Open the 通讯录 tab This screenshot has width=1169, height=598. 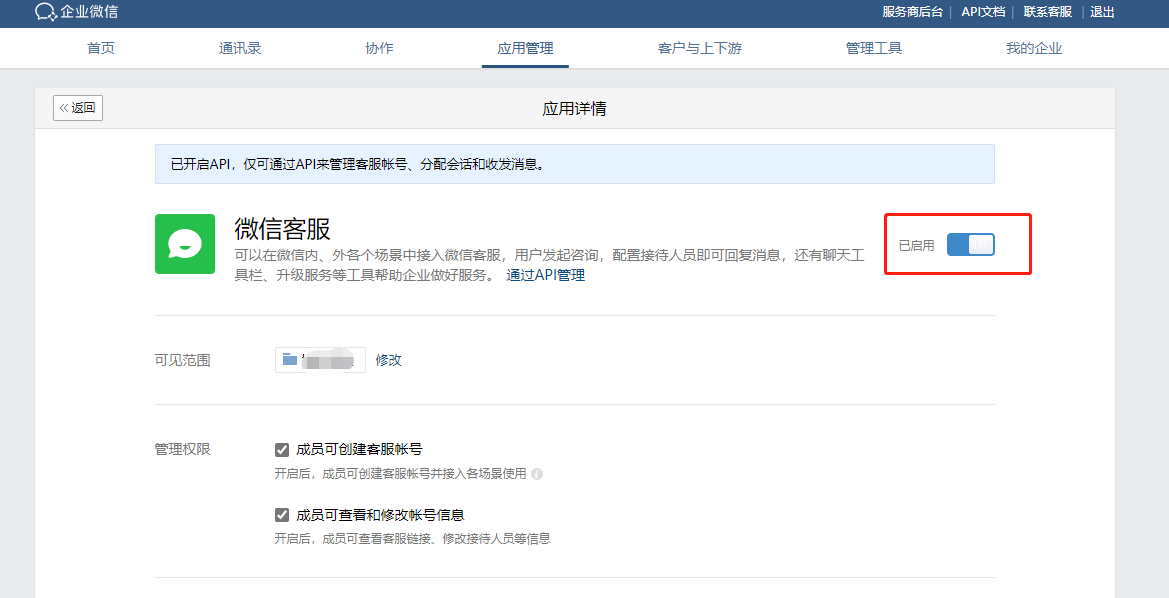[x=240, y=48]
